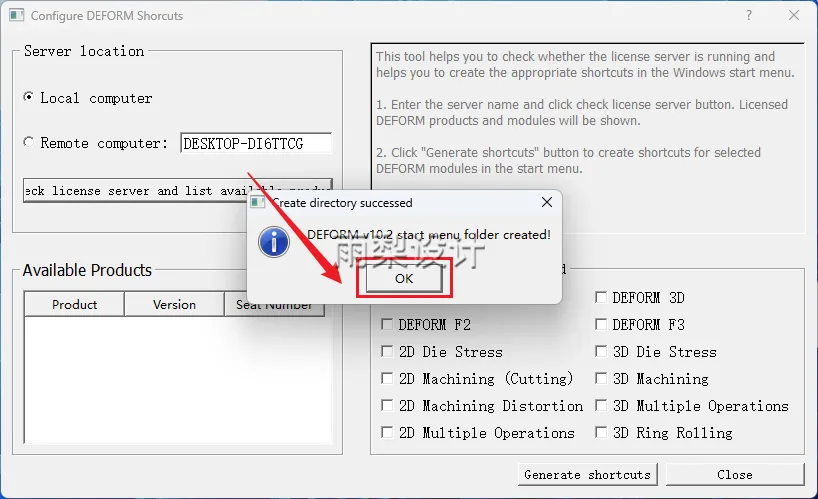Click the Seat Number column header
Image resolution: width=818 pixels, height=499 pixels.
(x=274, y=305)
